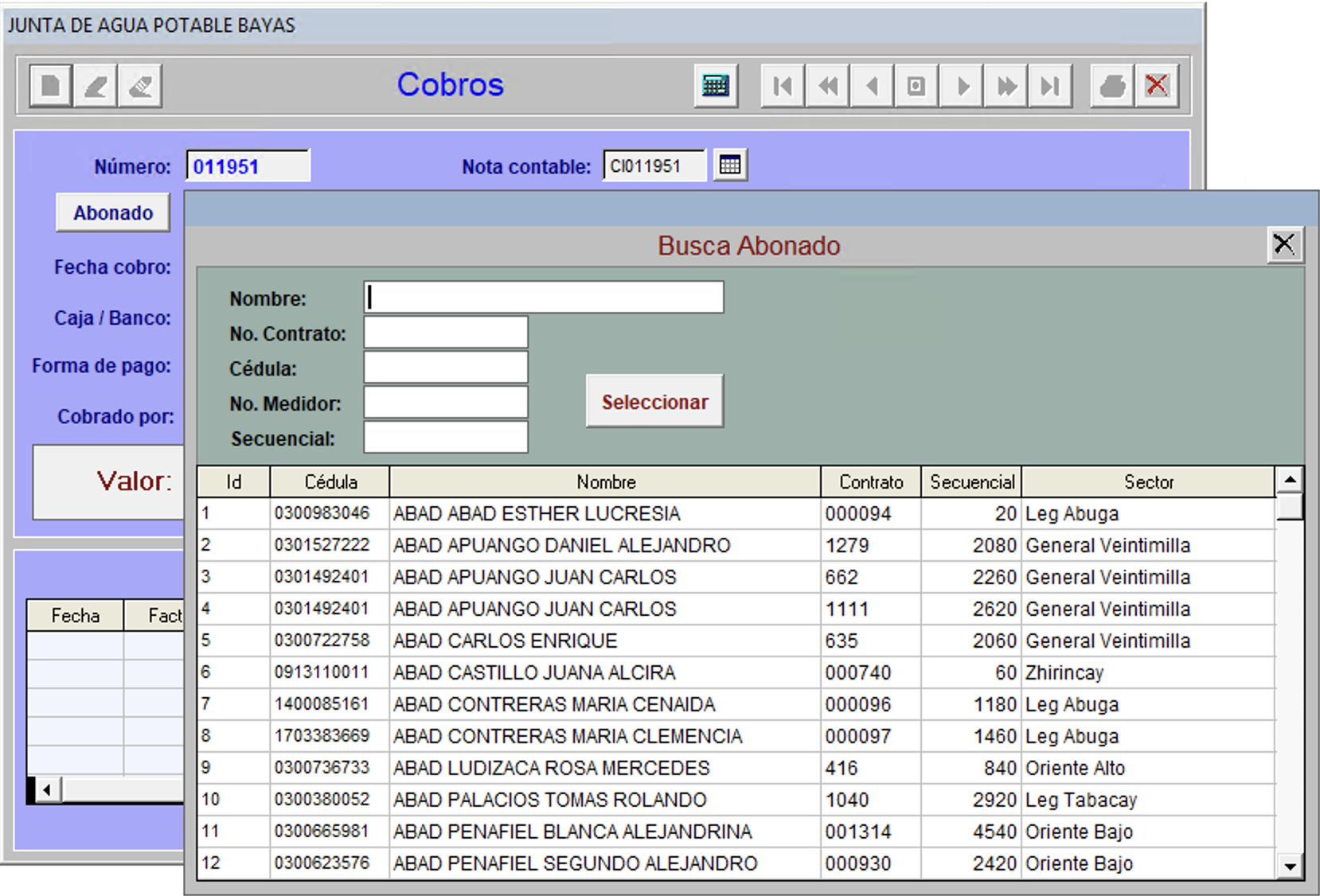Click the edit record pencil icon
This screenshot has height=896, width=1320.
[x=96, y=85]
